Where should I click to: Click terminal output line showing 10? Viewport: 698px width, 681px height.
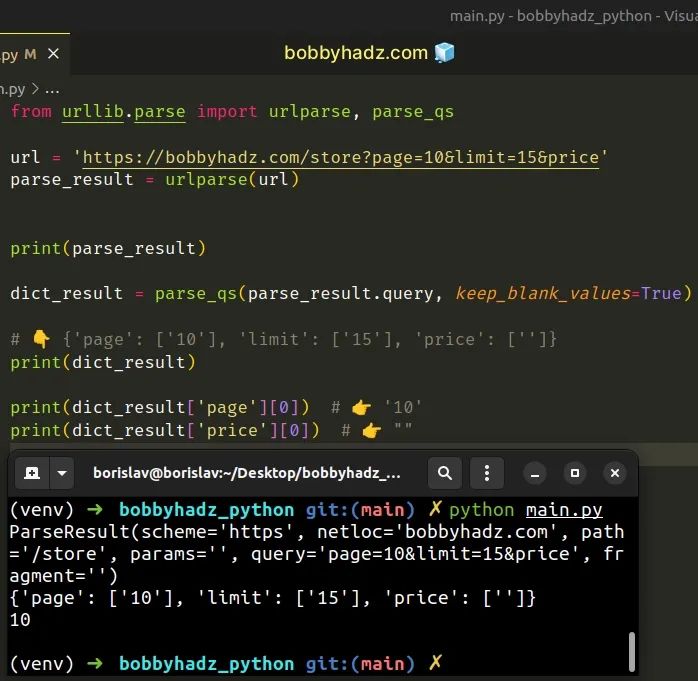coord(20,620)
